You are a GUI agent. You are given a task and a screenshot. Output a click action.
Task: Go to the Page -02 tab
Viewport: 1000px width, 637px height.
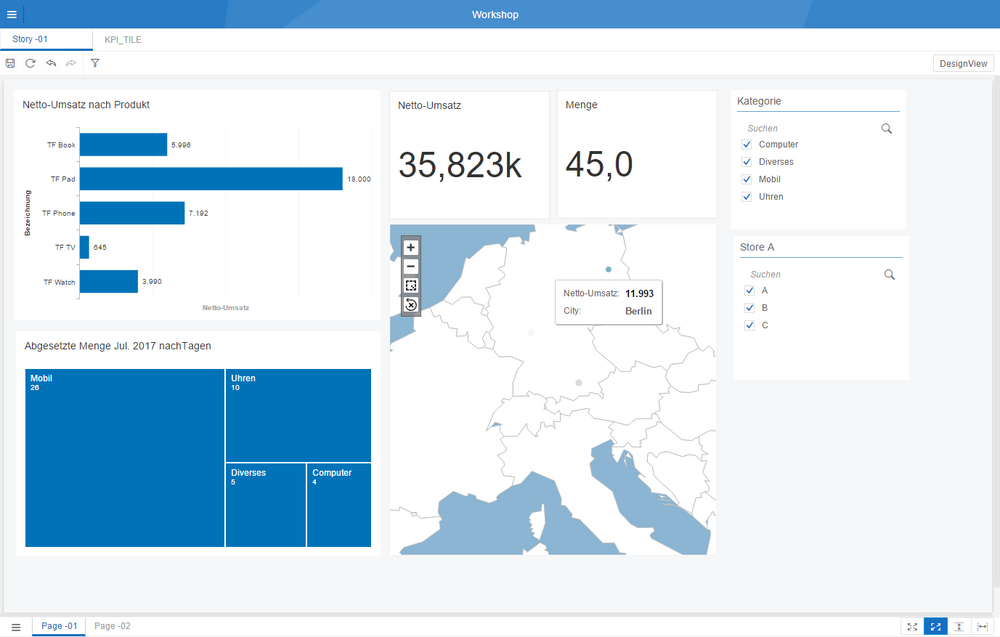[112, 626]
